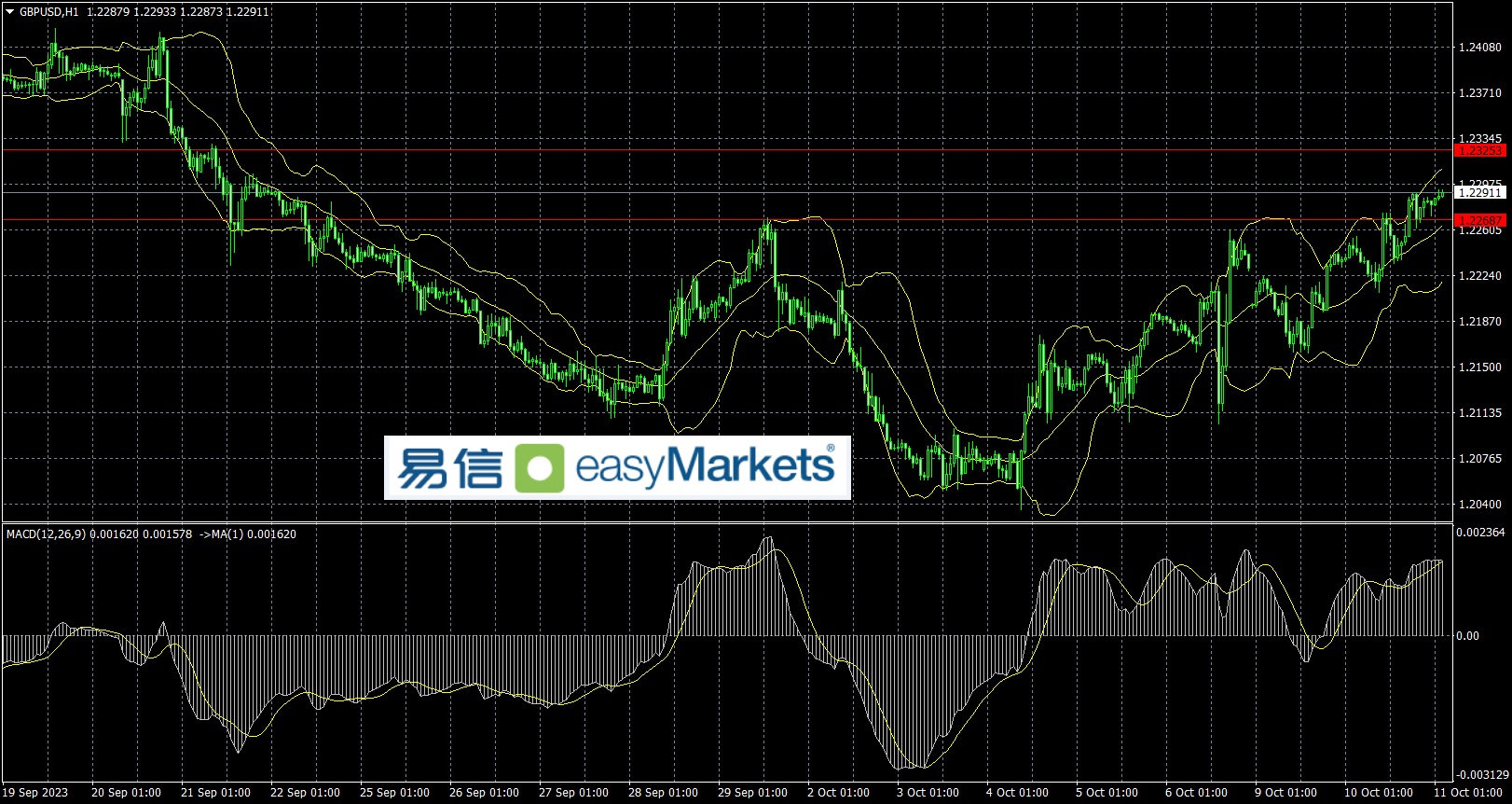Image resolution: width=1512 pixels, height=804 pixels.
Task: Click the 1.20400 price axis label
Action: click(x=1480, y=505)
